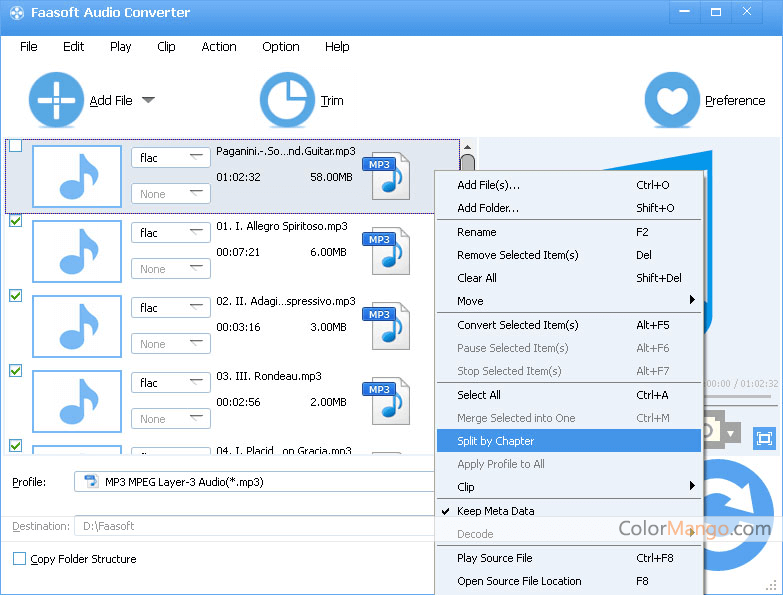783x595 pixels.
Task: Click the fullscreen icon in the preview panel
Action: click(764, 438)
